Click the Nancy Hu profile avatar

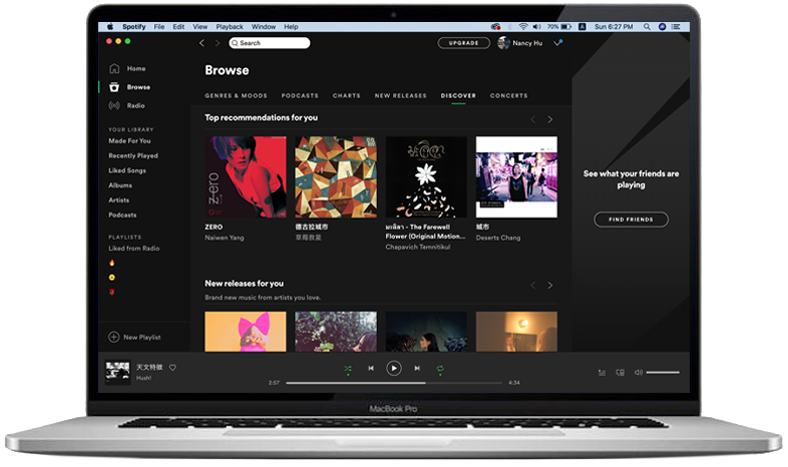point(503,43)
